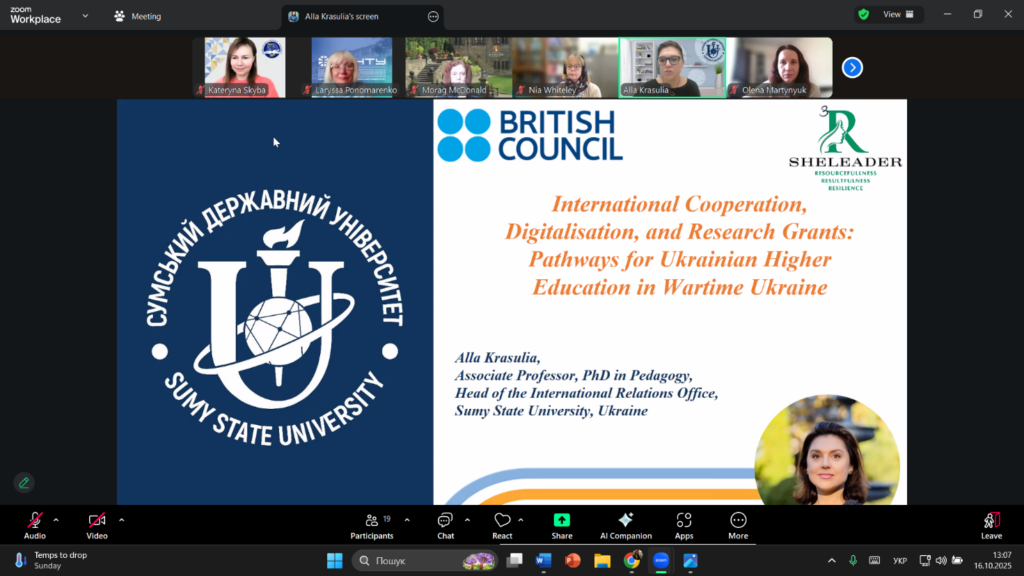This screenshot has width=1024, height=576.
Task: Open PowerPoint from the Windows taskbar
Action: pos(573,561)
